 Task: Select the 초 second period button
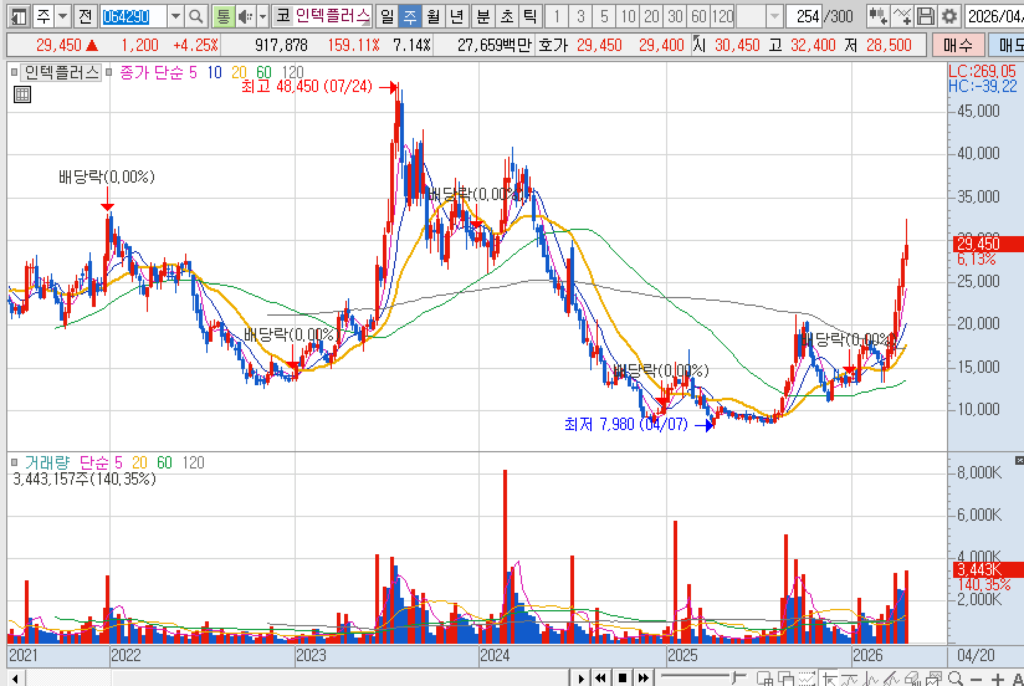507,16
